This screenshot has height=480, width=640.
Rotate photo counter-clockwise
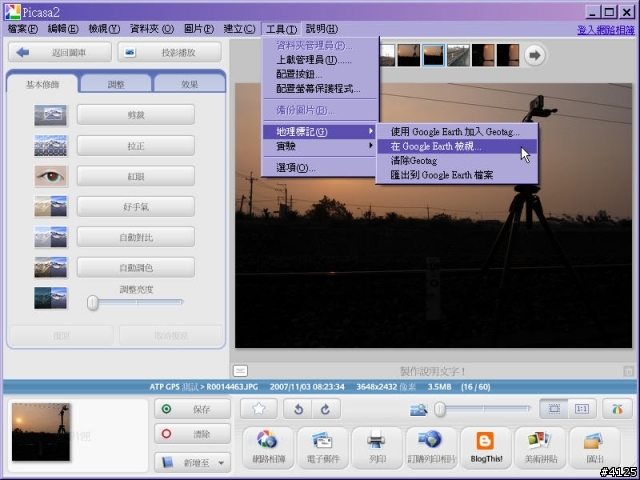[x=298, y=409]
